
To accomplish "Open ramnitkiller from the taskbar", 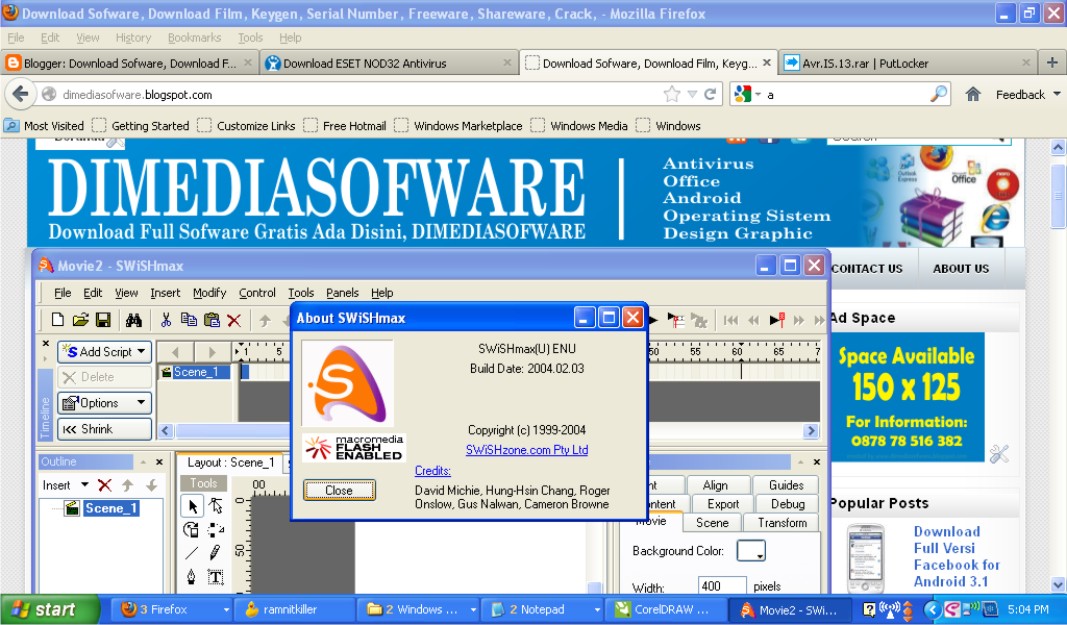I will point(293,609).
